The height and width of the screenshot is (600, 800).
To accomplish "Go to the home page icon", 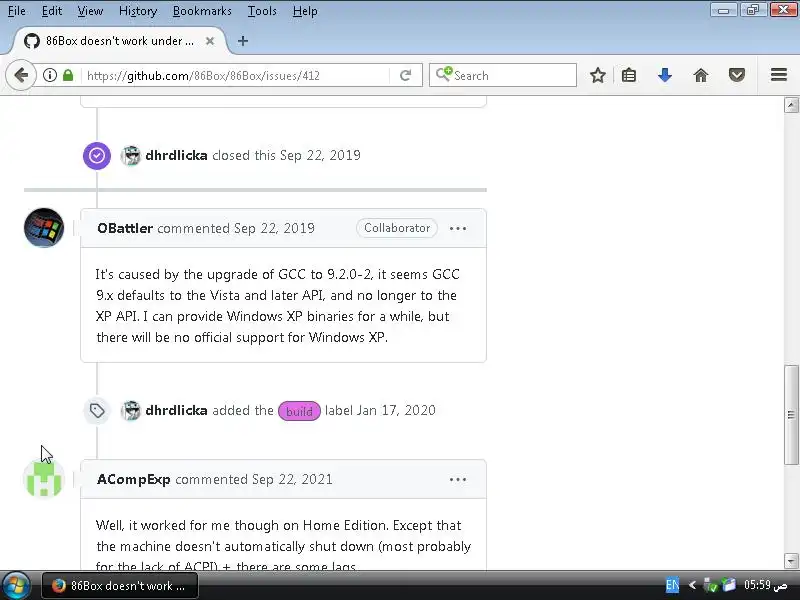I will [701, 76].
